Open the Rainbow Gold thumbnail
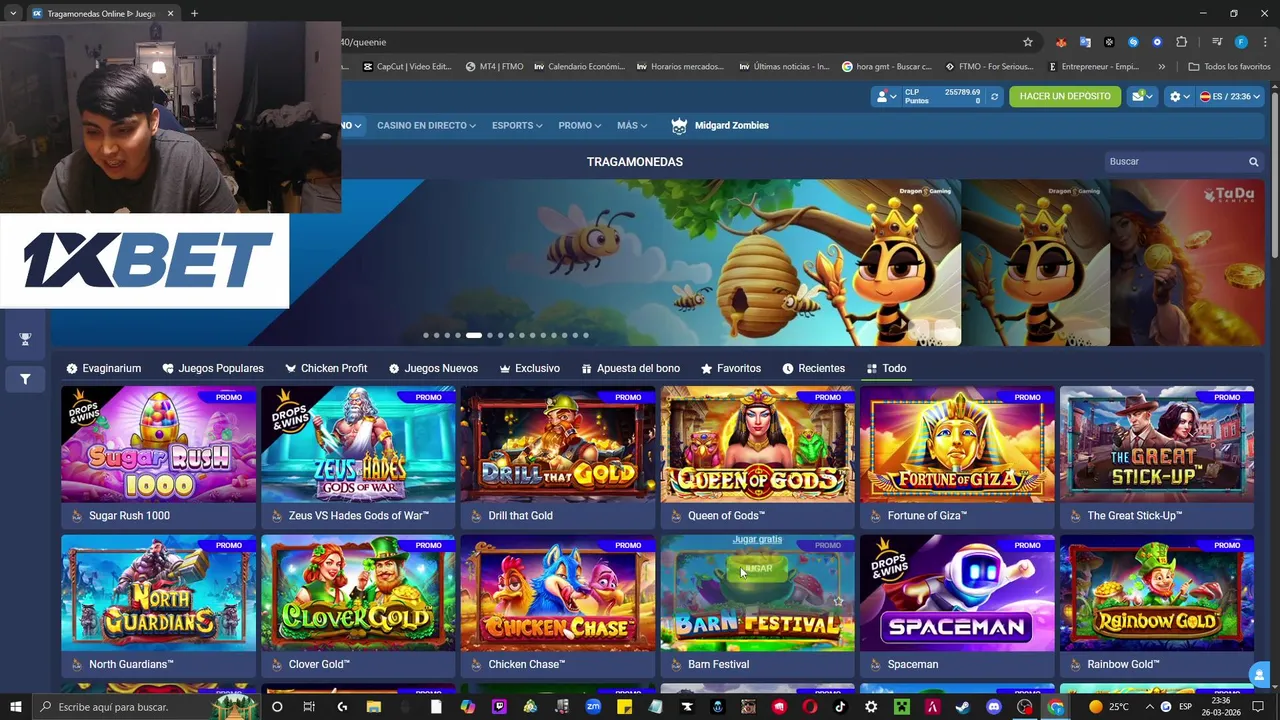 (x=1157, y=593)
